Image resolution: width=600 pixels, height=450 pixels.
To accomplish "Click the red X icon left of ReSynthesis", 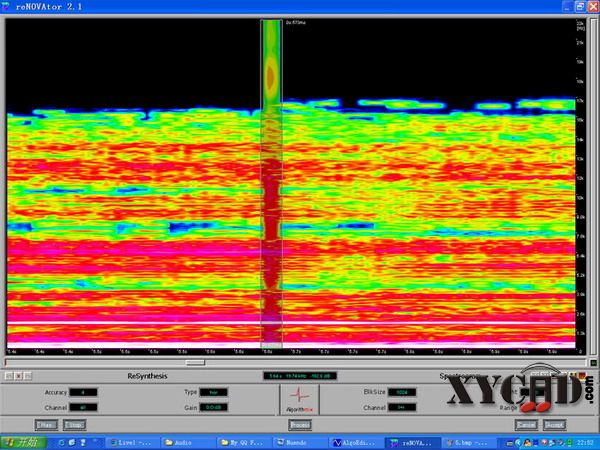I will [18, 376].
